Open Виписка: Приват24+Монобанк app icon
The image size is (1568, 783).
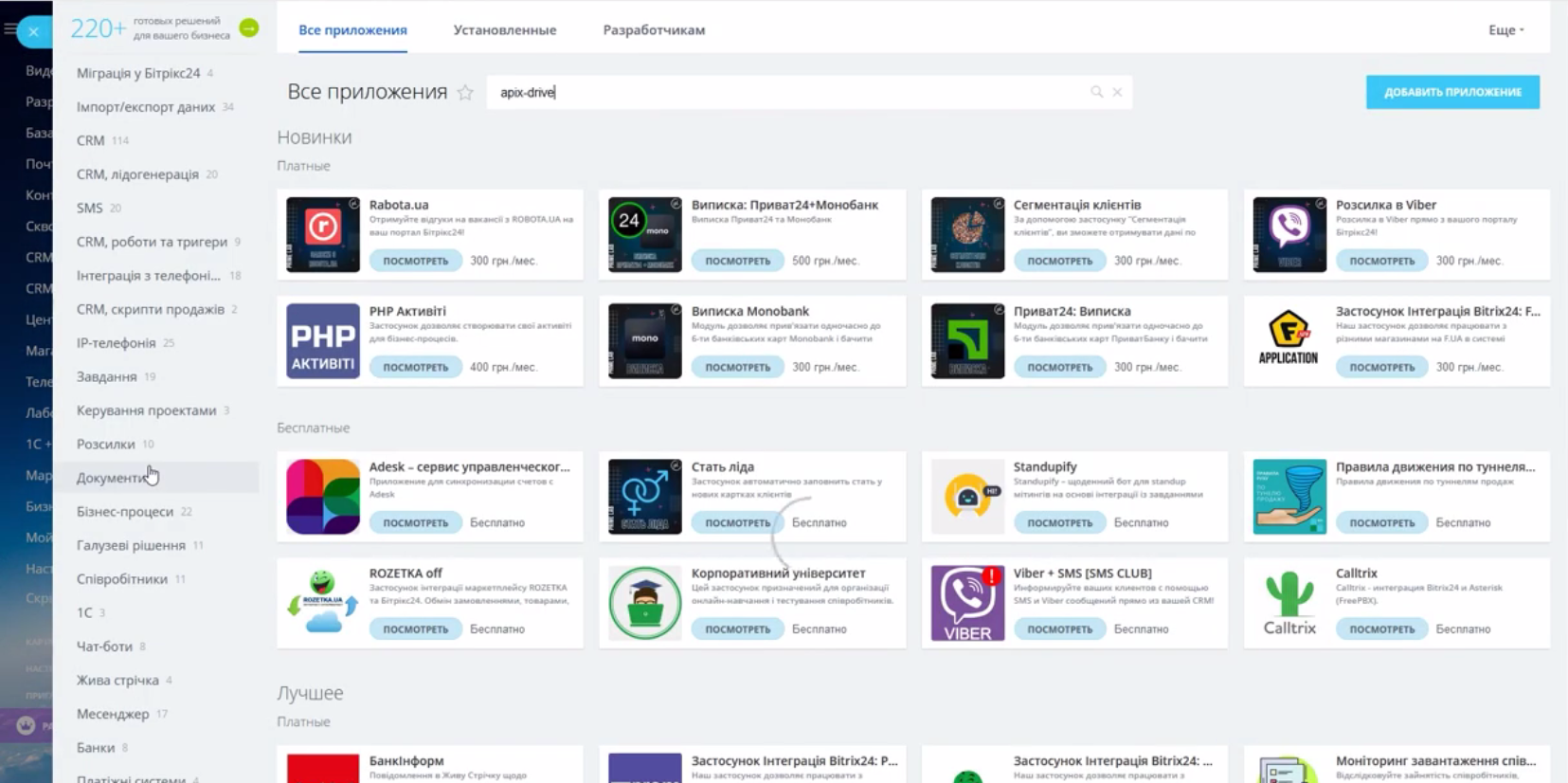click(645, 234)
